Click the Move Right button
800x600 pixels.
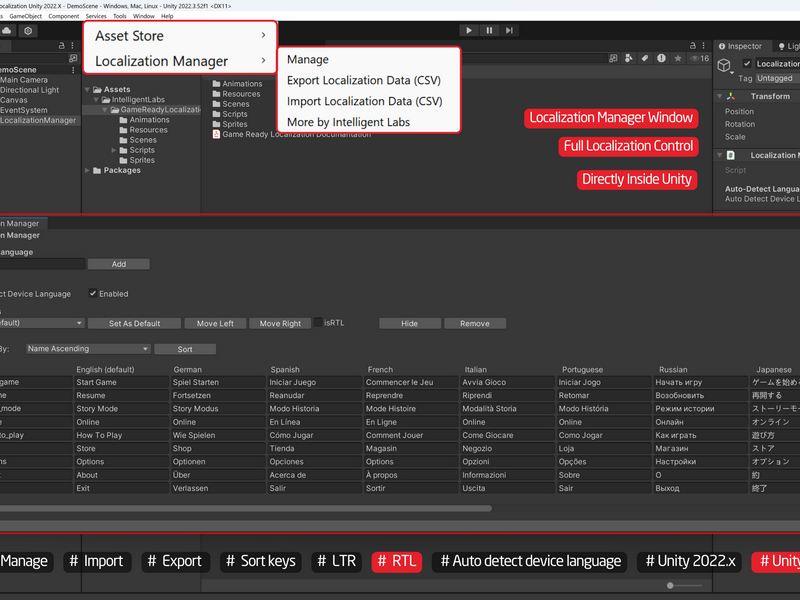280,323
